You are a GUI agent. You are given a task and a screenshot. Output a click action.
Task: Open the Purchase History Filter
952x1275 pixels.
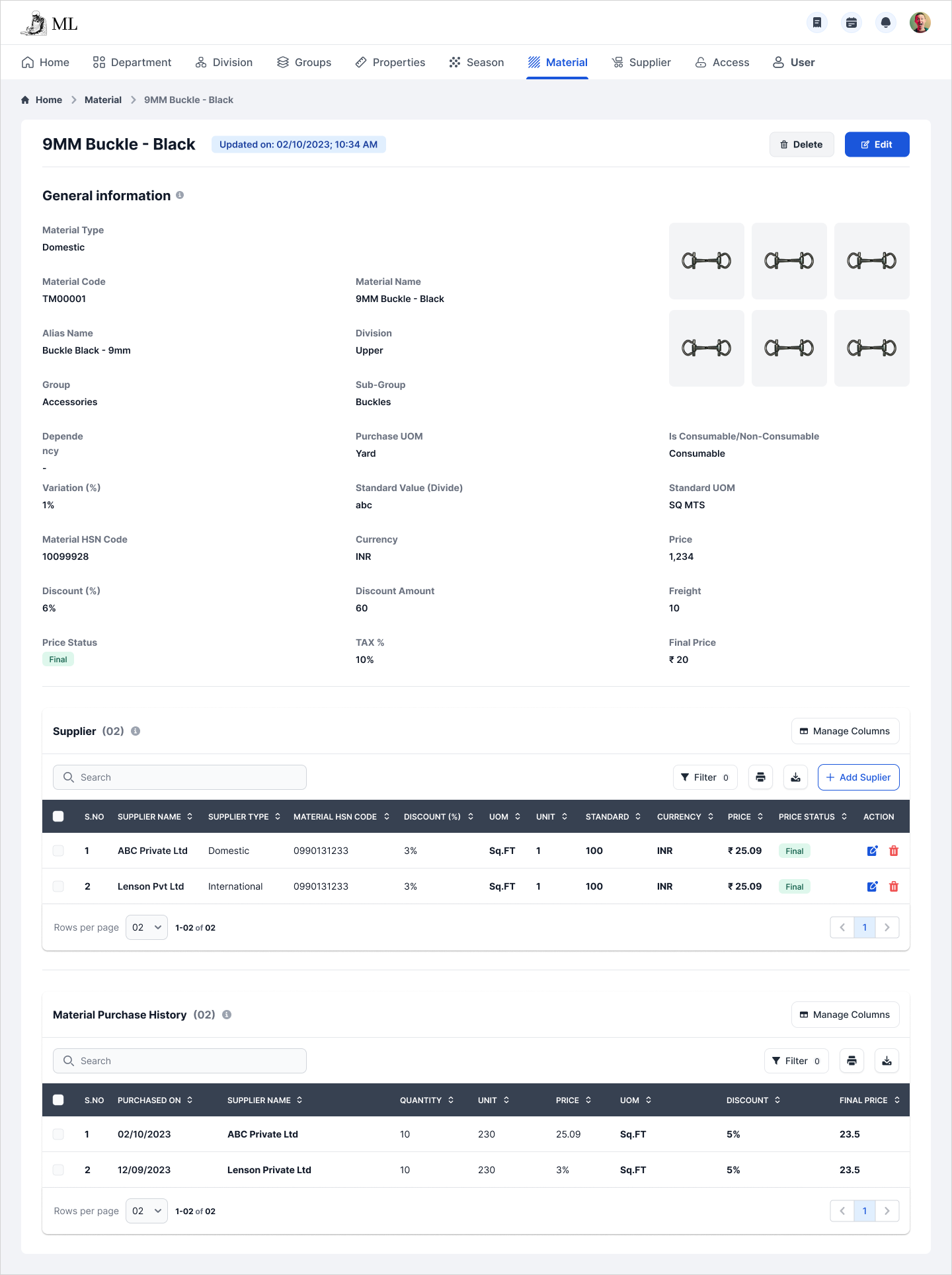coord(796,1061)
